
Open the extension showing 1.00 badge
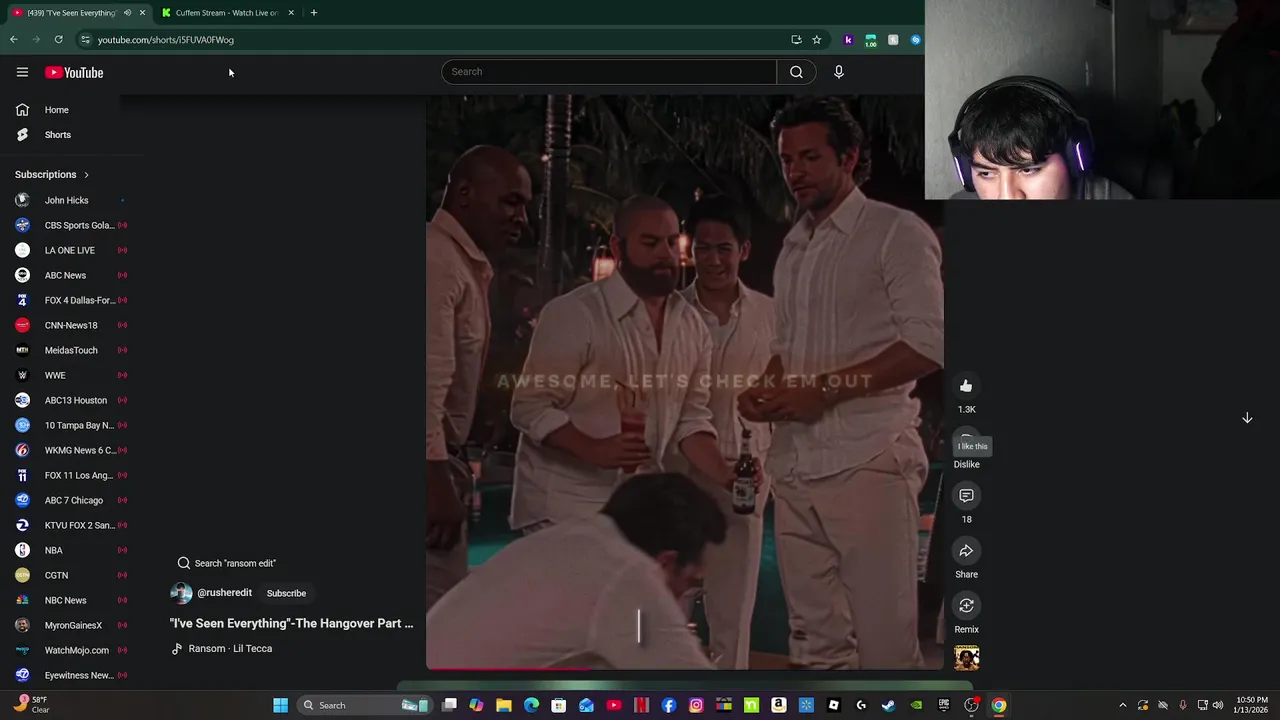(871, 40)
